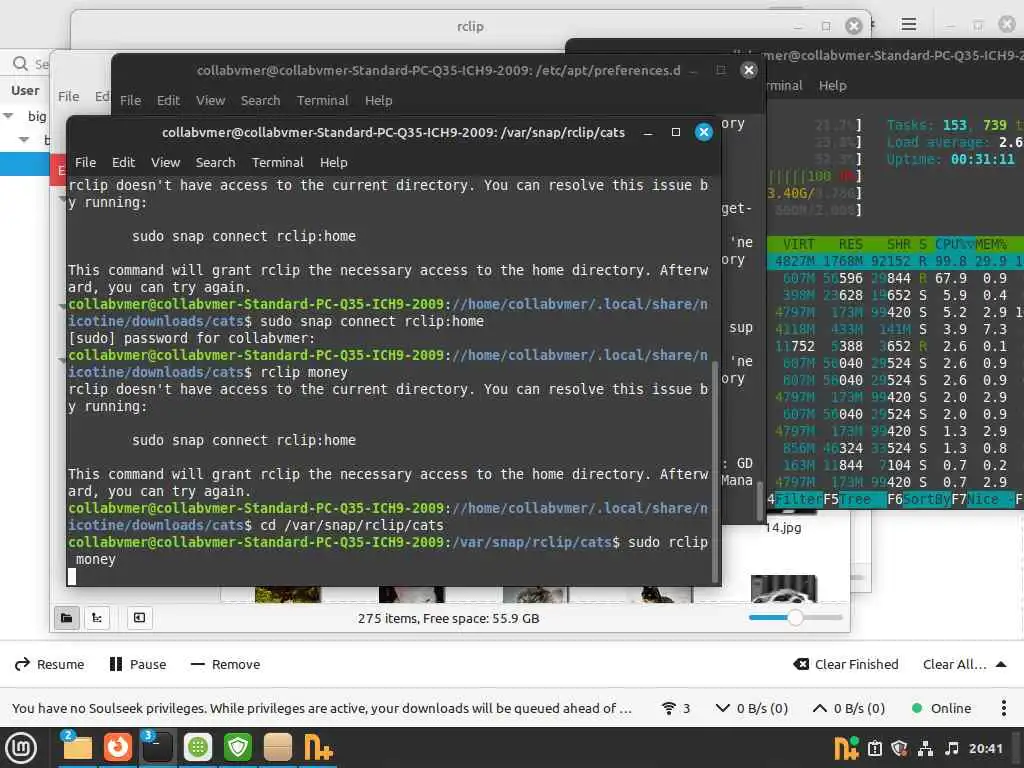Screen dimensions: 1024x768
Task: Open Nicotine+ hamburger menu at top right
Action: (908, 25)
